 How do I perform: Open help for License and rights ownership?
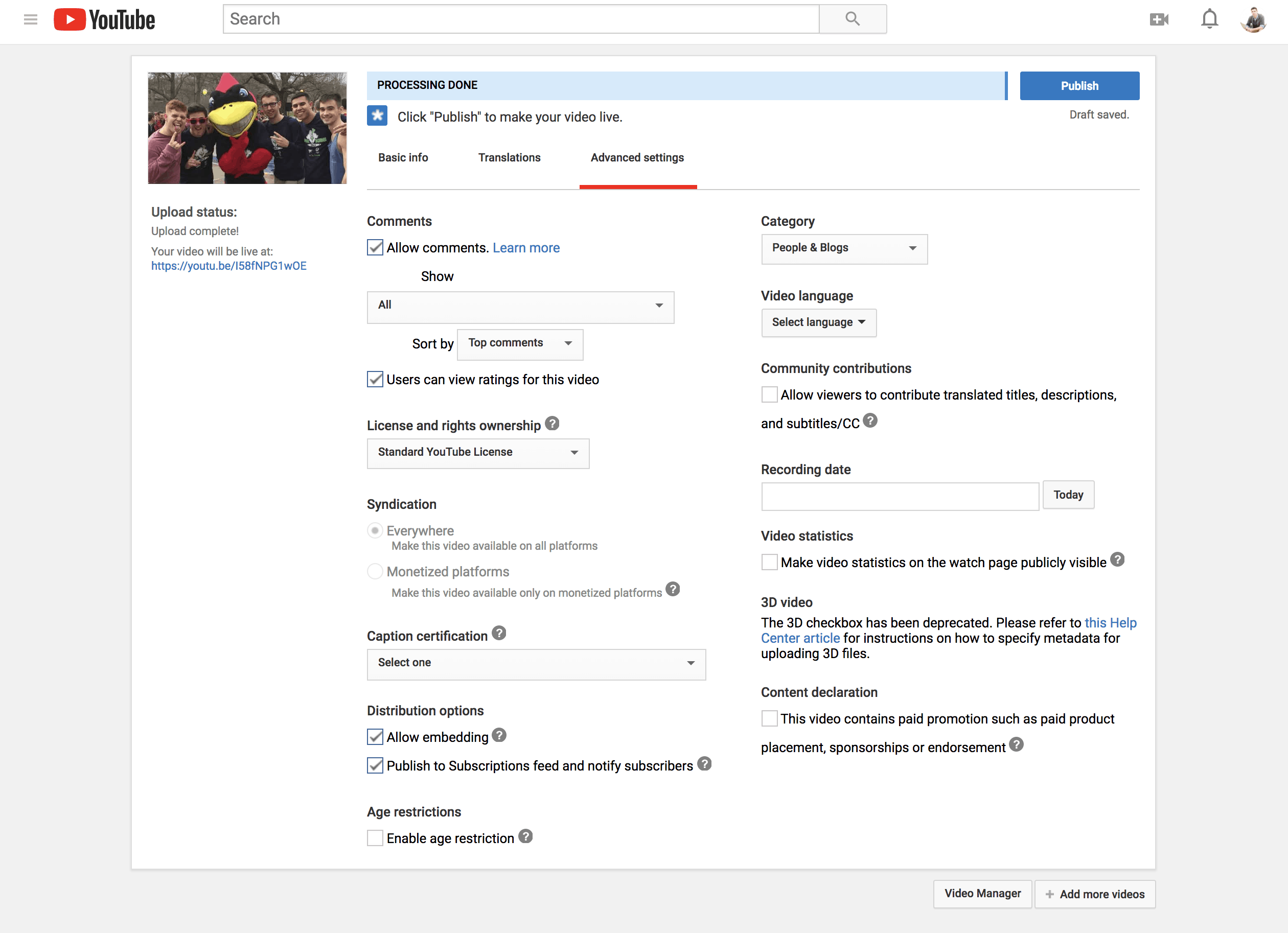(551, 423)
